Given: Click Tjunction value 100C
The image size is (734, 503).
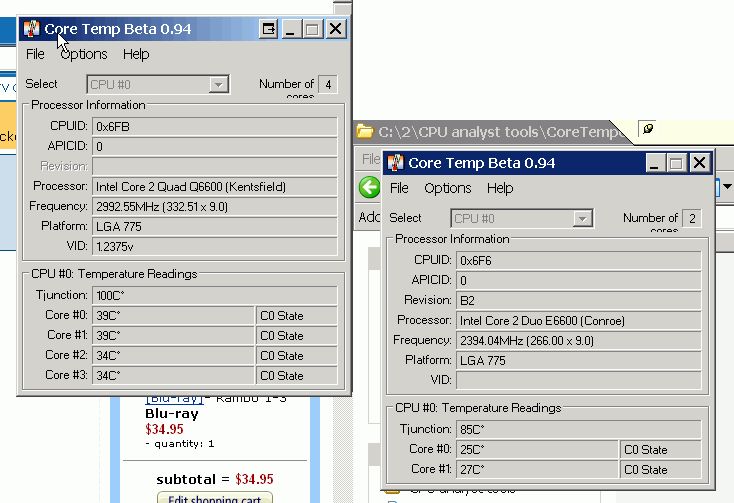Looking at the screenshot, I should click(215, 296).
